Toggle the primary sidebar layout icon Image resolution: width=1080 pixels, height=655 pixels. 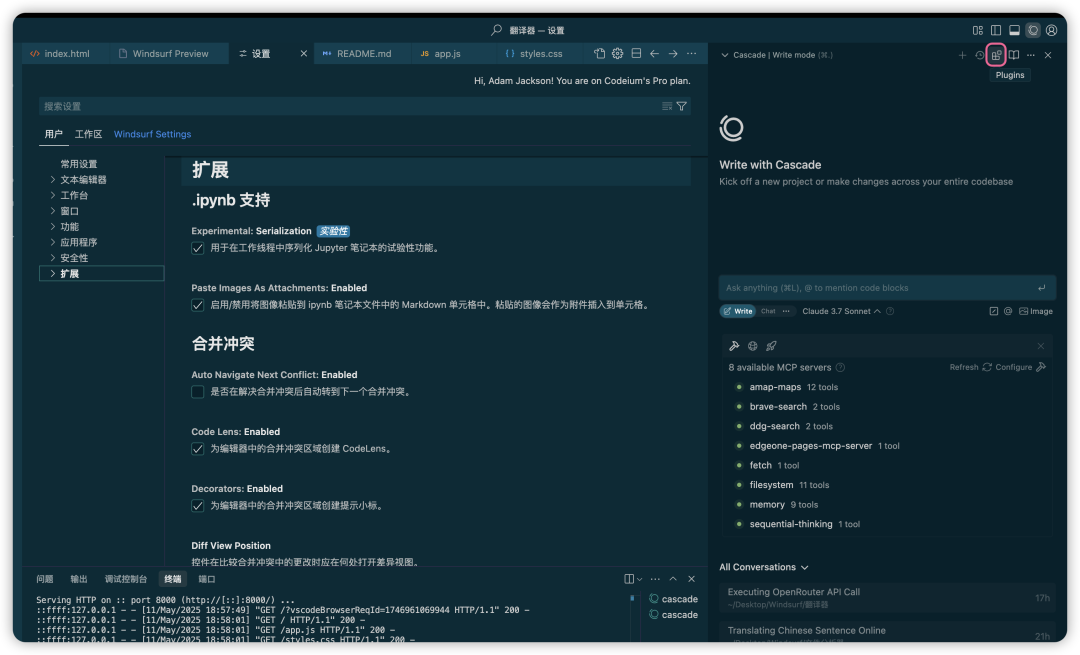point(996,30)
